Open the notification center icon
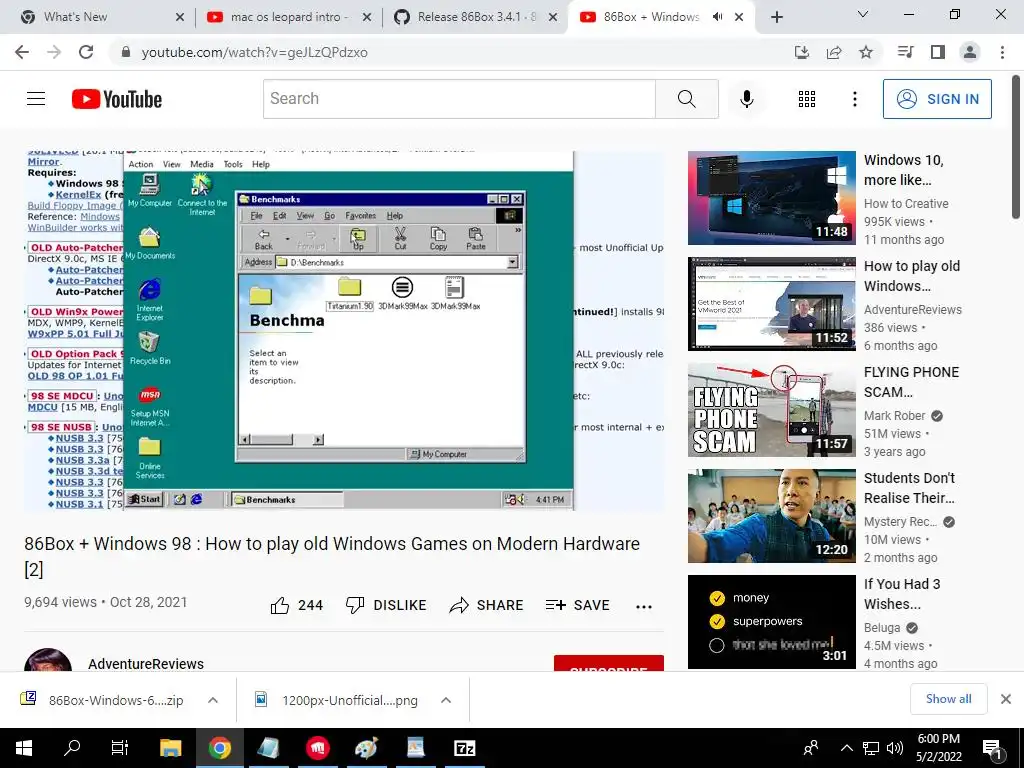 (x=993, y=748)
